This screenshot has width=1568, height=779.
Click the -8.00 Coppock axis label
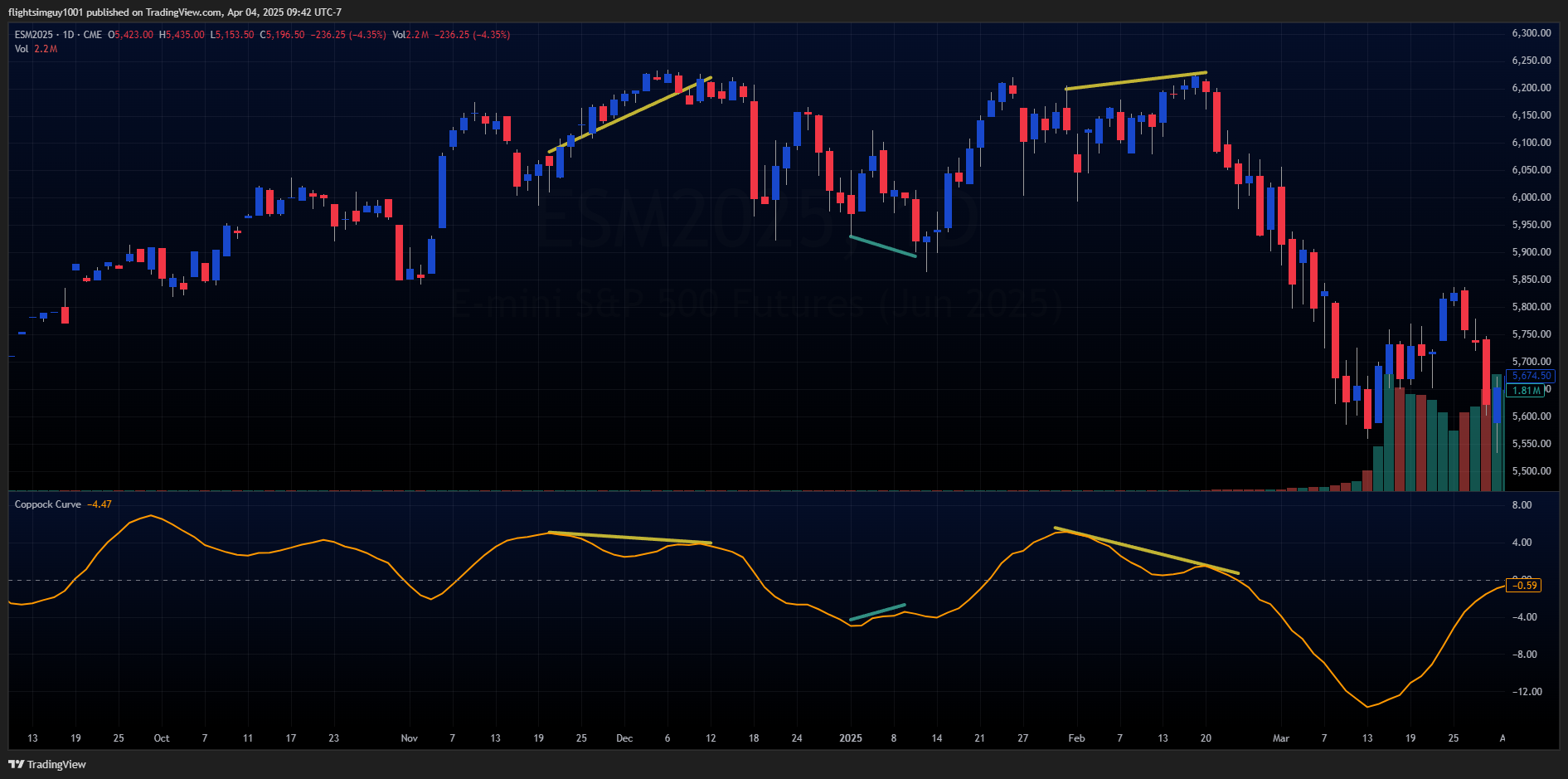tap(1523, 655)
